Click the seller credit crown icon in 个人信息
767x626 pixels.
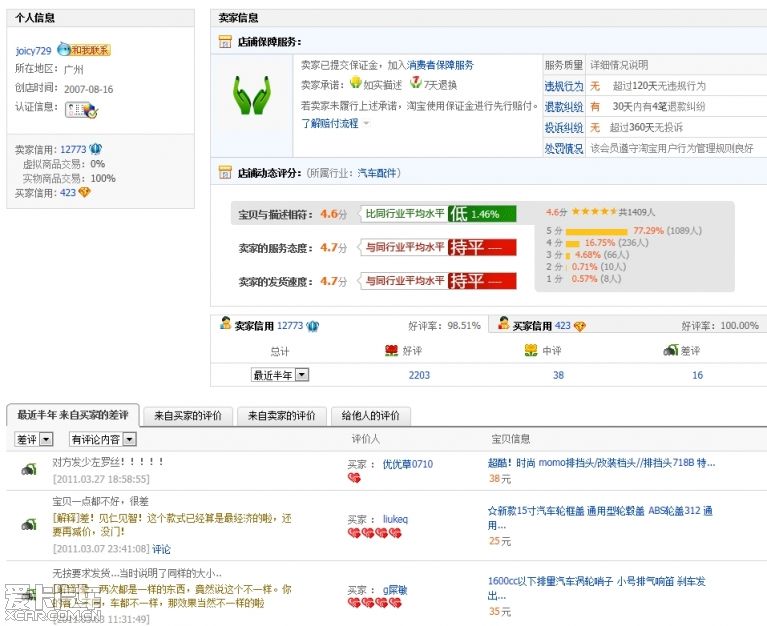pyautogui.click(x=95, y=149)
